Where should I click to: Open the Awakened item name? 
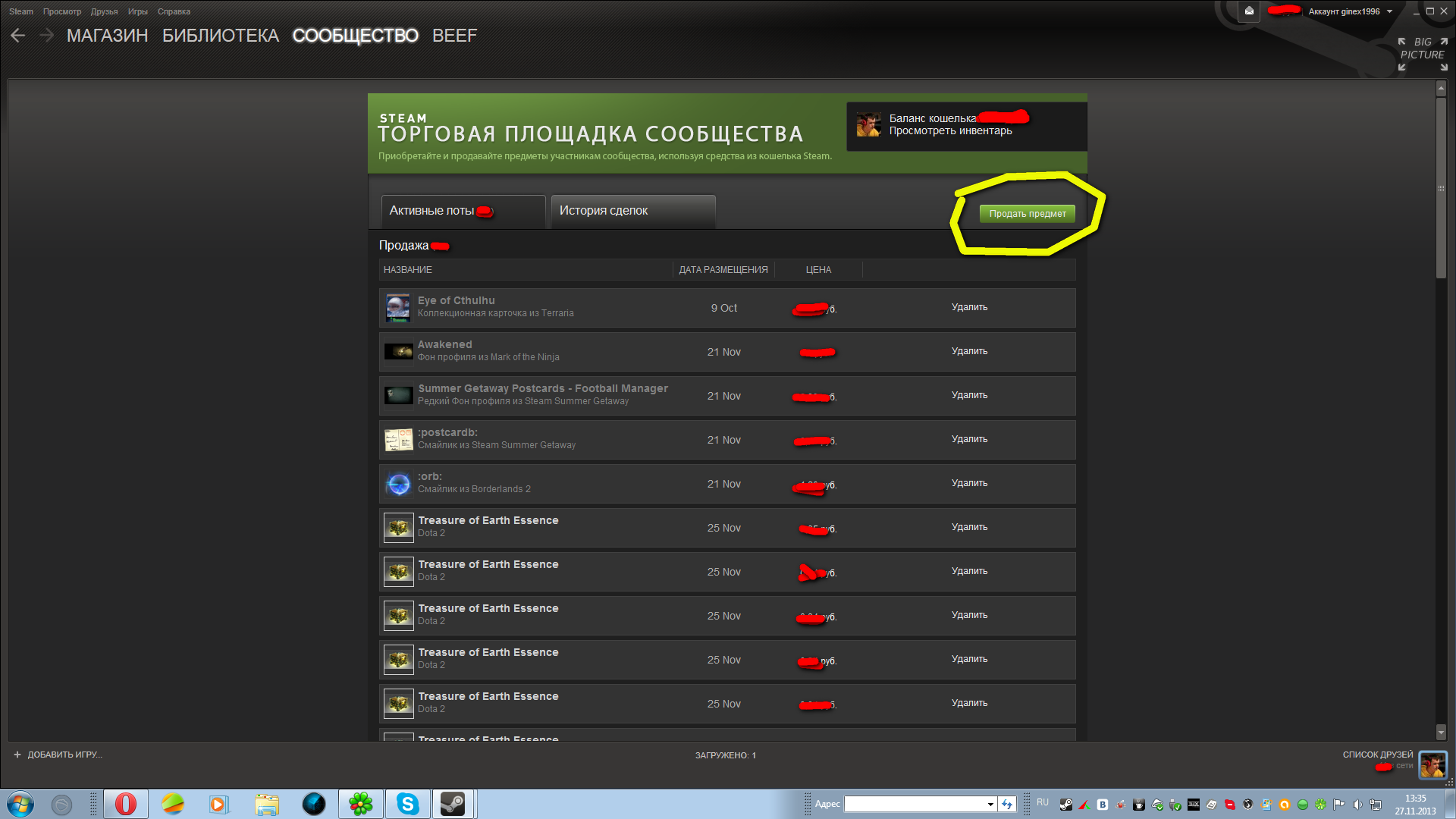[444, 344]
